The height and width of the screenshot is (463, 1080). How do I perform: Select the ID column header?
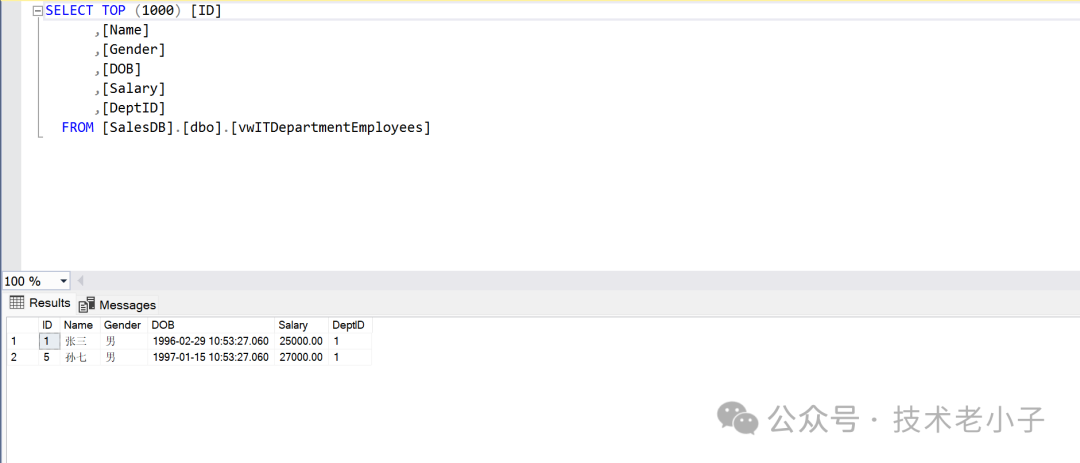pyautogui.click(x=49, y=325)
